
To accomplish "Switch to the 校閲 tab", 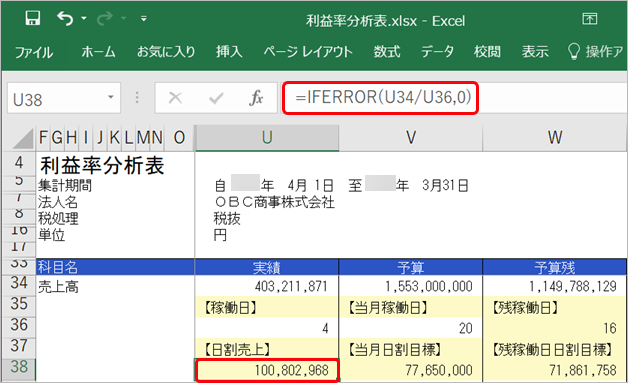I will tap(487, 52).
